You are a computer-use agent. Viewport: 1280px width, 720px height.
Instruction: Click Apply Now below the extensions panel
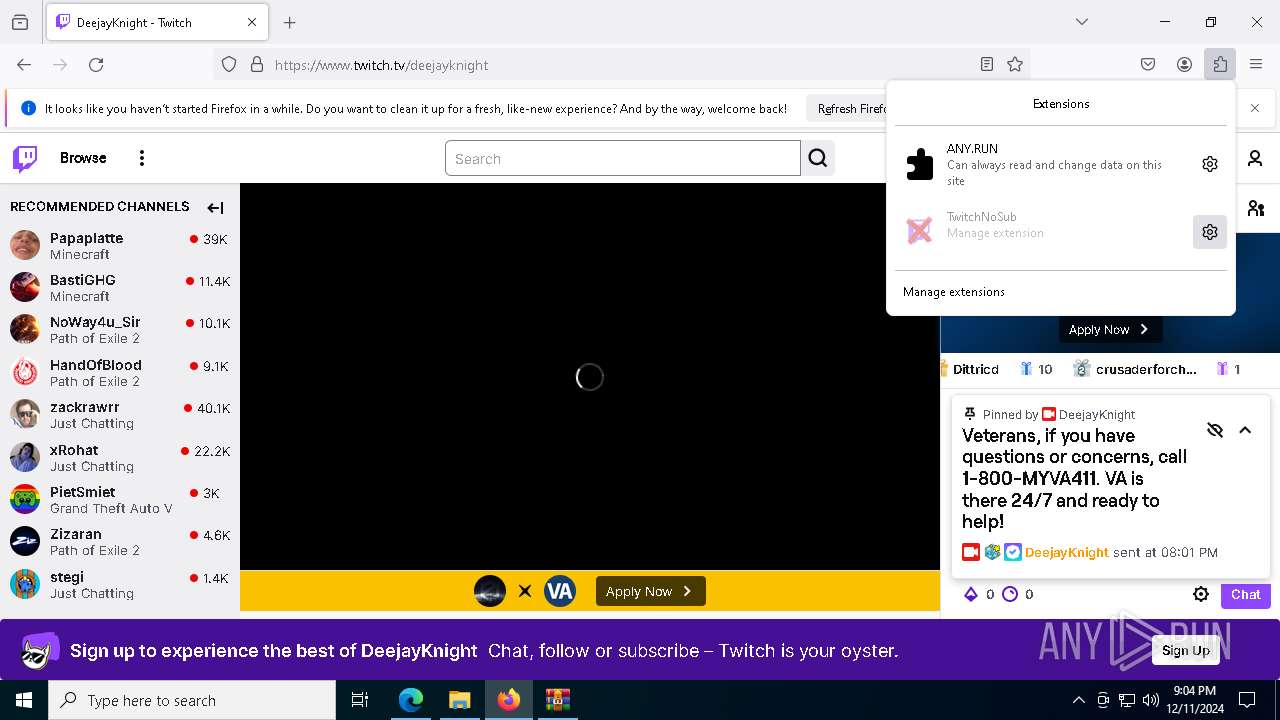click(1110, 329)
